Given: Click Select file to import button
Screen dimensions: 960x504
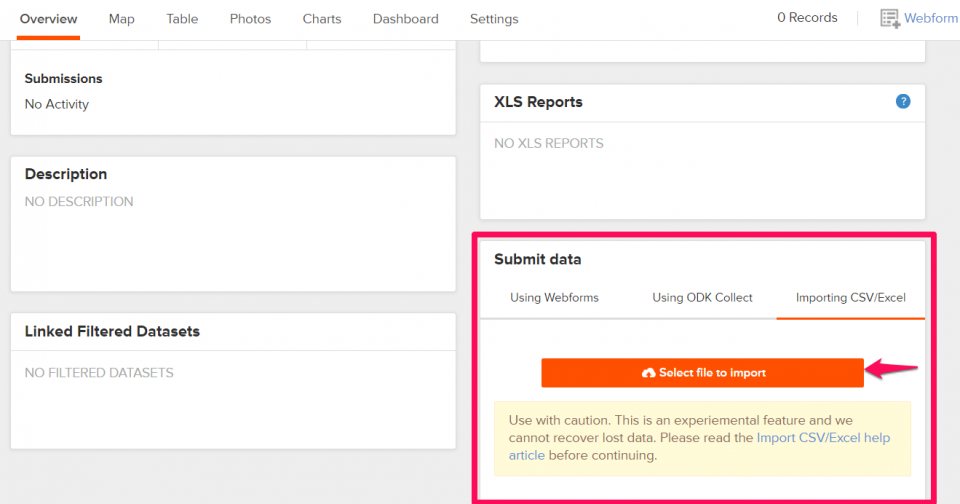Looking at the screenshot, I should [702, 373].
